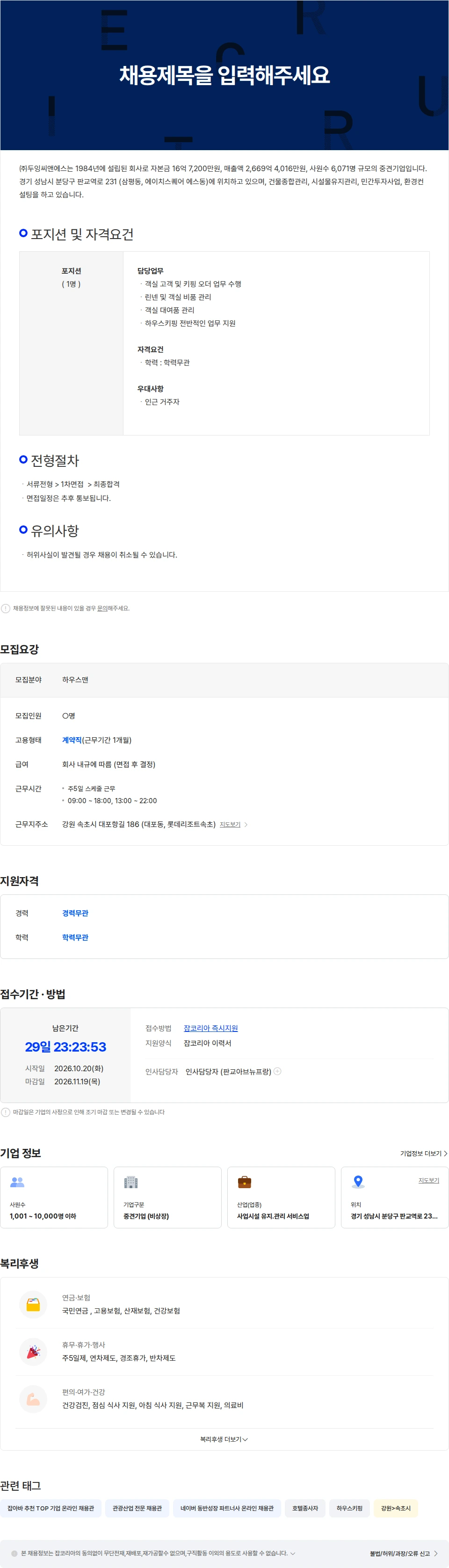Click 학력무관 in 지원자격 section
The image size is (449, 1568).
[x=75, y=937]
